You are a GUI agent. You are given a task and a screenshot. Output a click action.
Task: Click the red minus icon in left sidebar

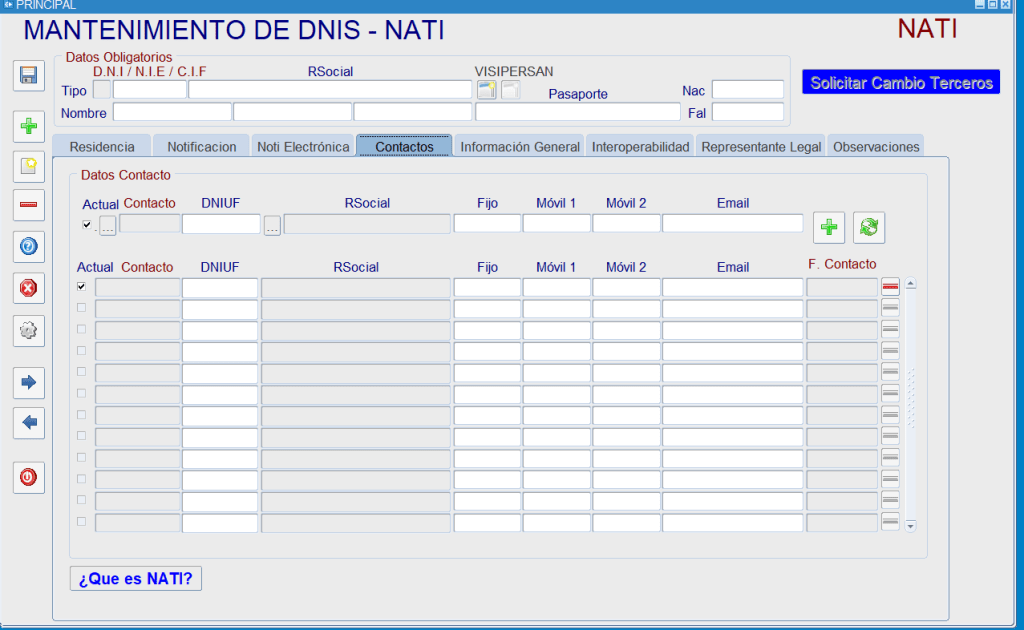pos(28,205)
